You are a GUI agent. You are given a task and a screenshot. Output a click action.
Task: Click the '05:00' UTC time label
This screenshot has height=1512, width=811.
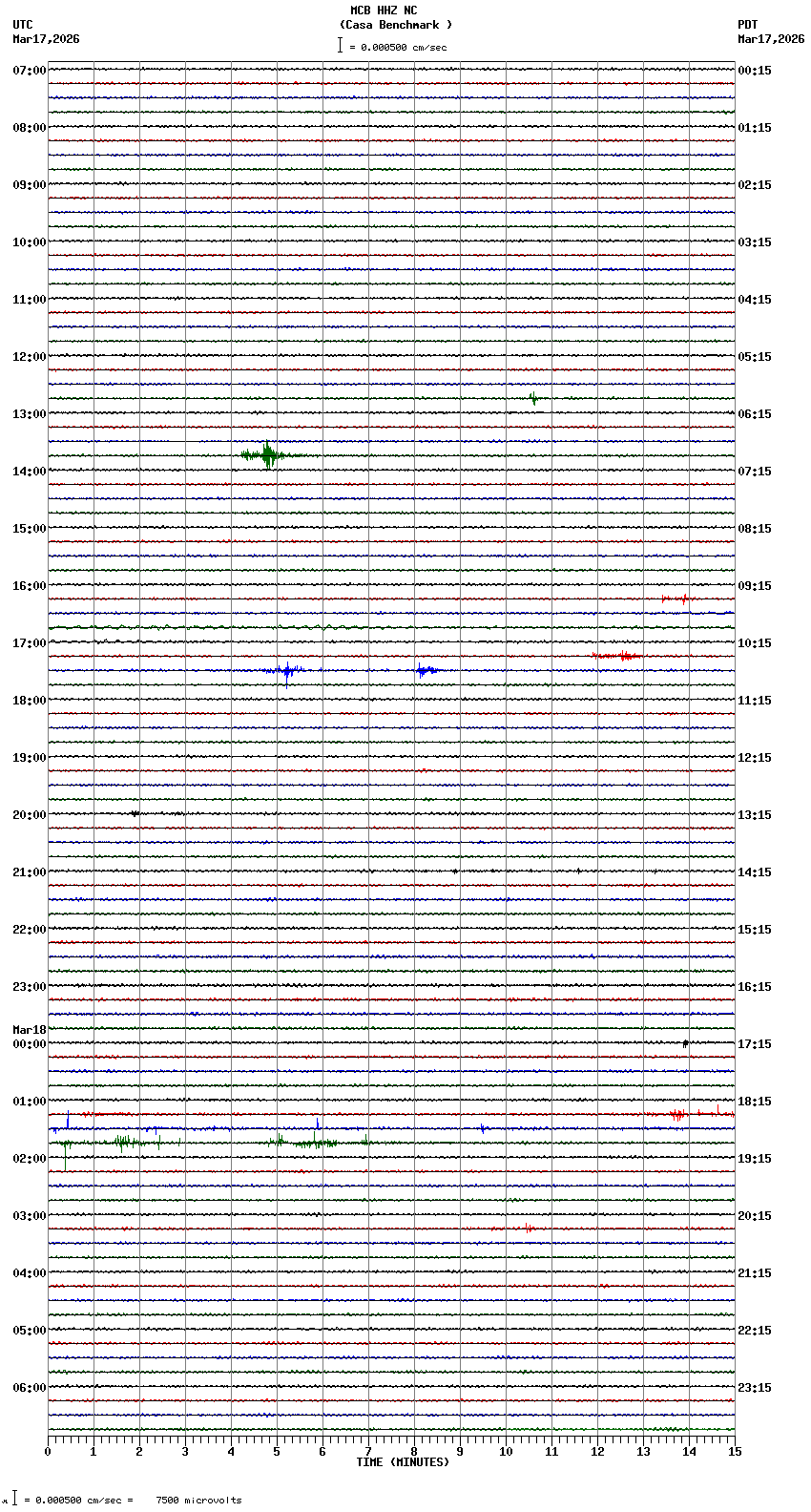point(30,1331)
